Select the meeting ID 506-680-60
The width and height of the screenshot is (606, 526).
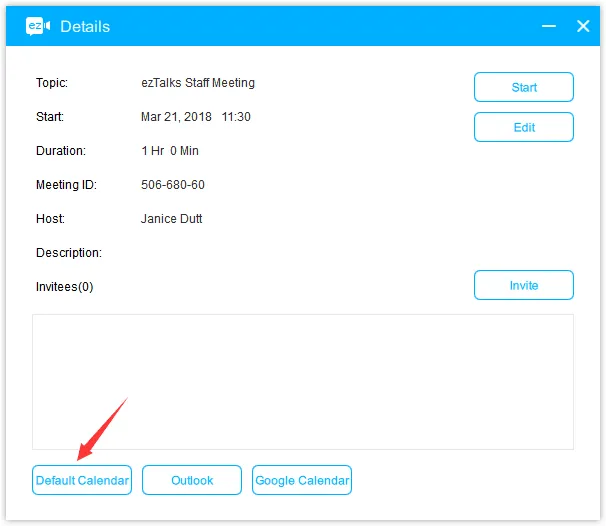click(x=173, y=185)
